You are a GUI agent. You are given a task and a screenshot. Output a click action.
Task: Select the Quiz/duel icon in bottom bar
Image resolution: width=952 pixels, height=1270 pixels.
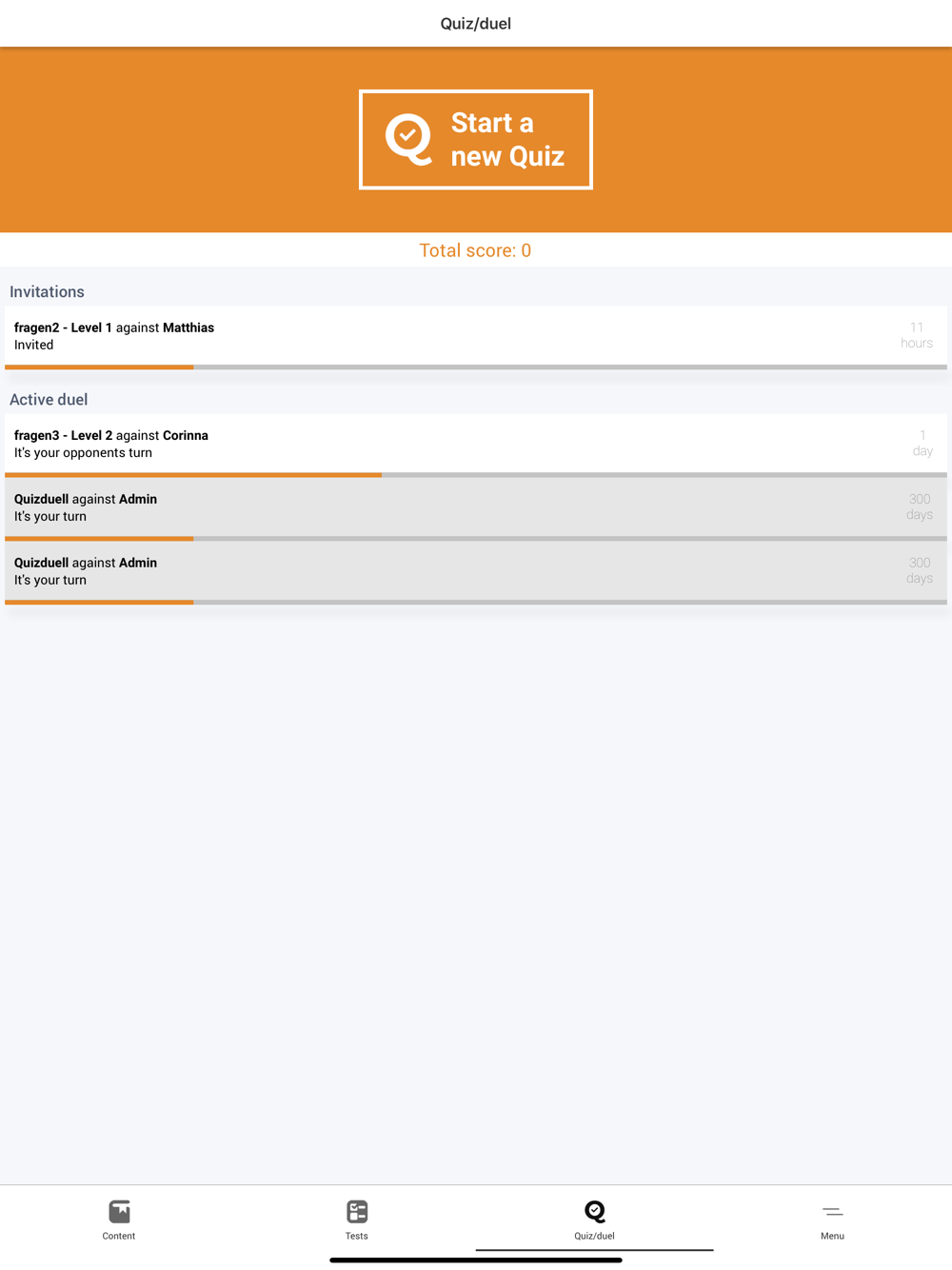point(595,1211)
